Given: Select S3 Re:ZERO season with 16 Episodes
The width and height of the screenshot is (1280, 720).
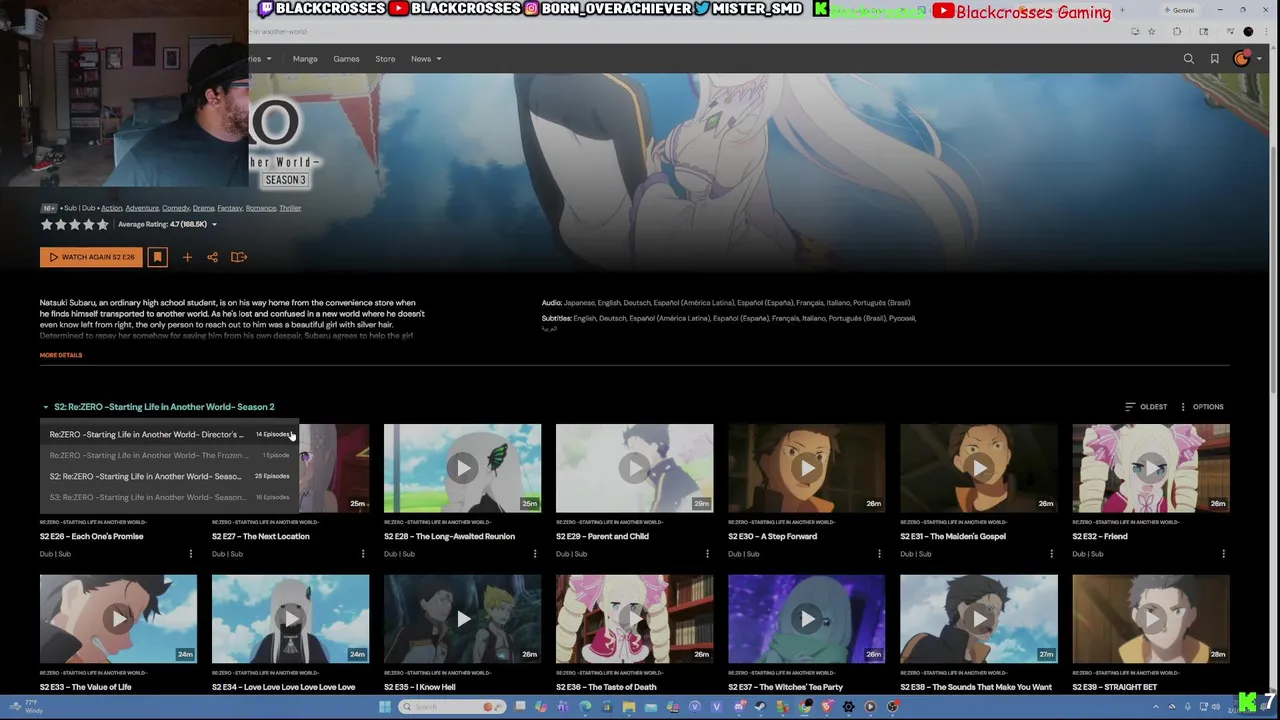Looking at the screenshot, I should [169, 497].
